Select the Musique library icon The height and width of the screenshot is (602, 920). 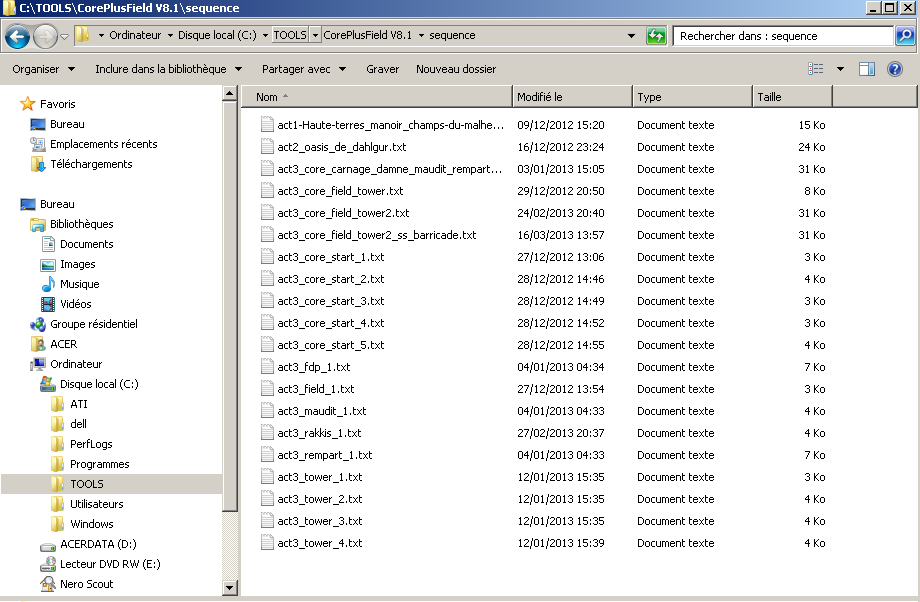click(48, 284)
